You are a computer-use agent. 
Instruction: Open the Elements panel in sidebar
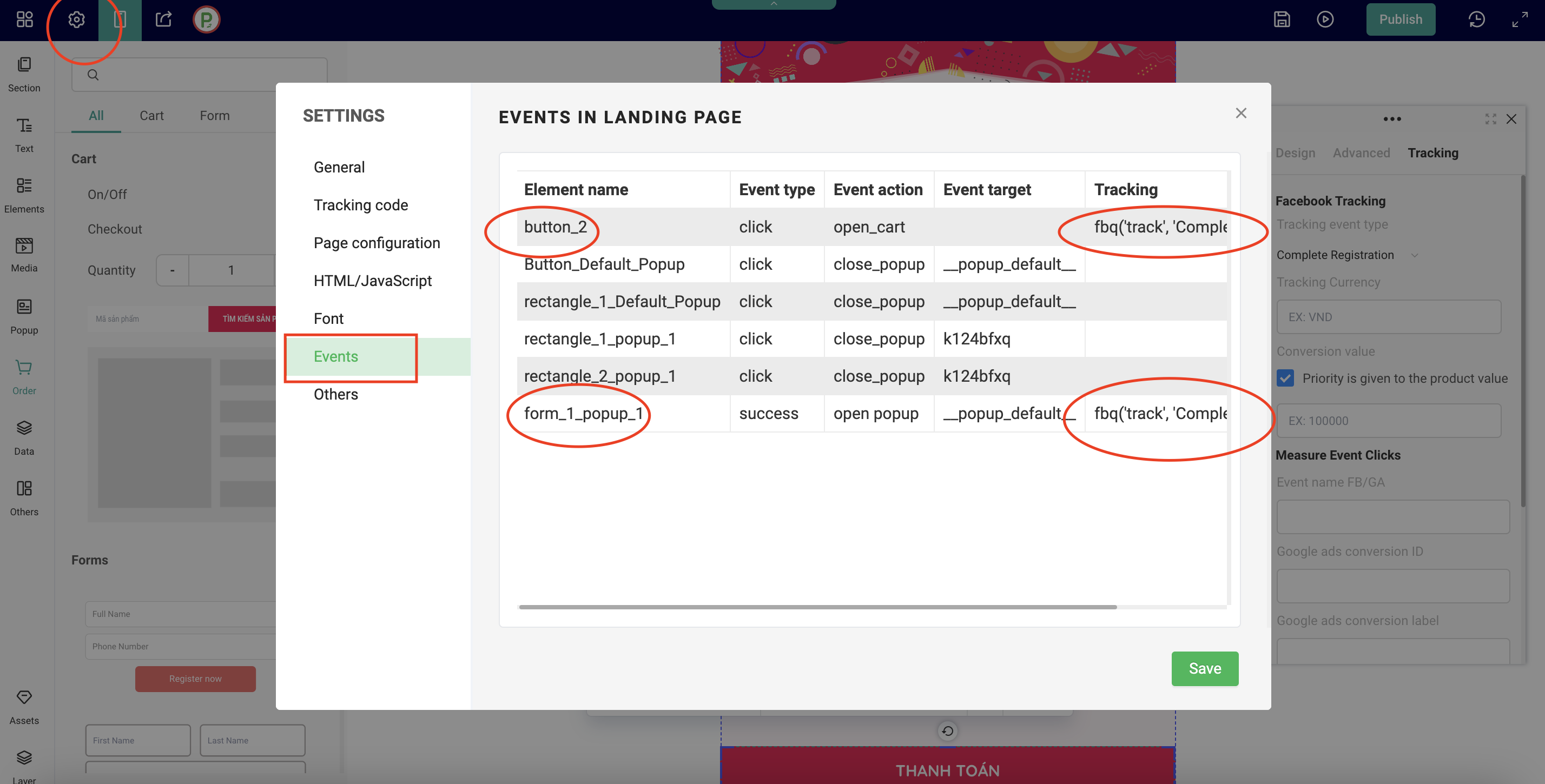click(x=24, y=195)
